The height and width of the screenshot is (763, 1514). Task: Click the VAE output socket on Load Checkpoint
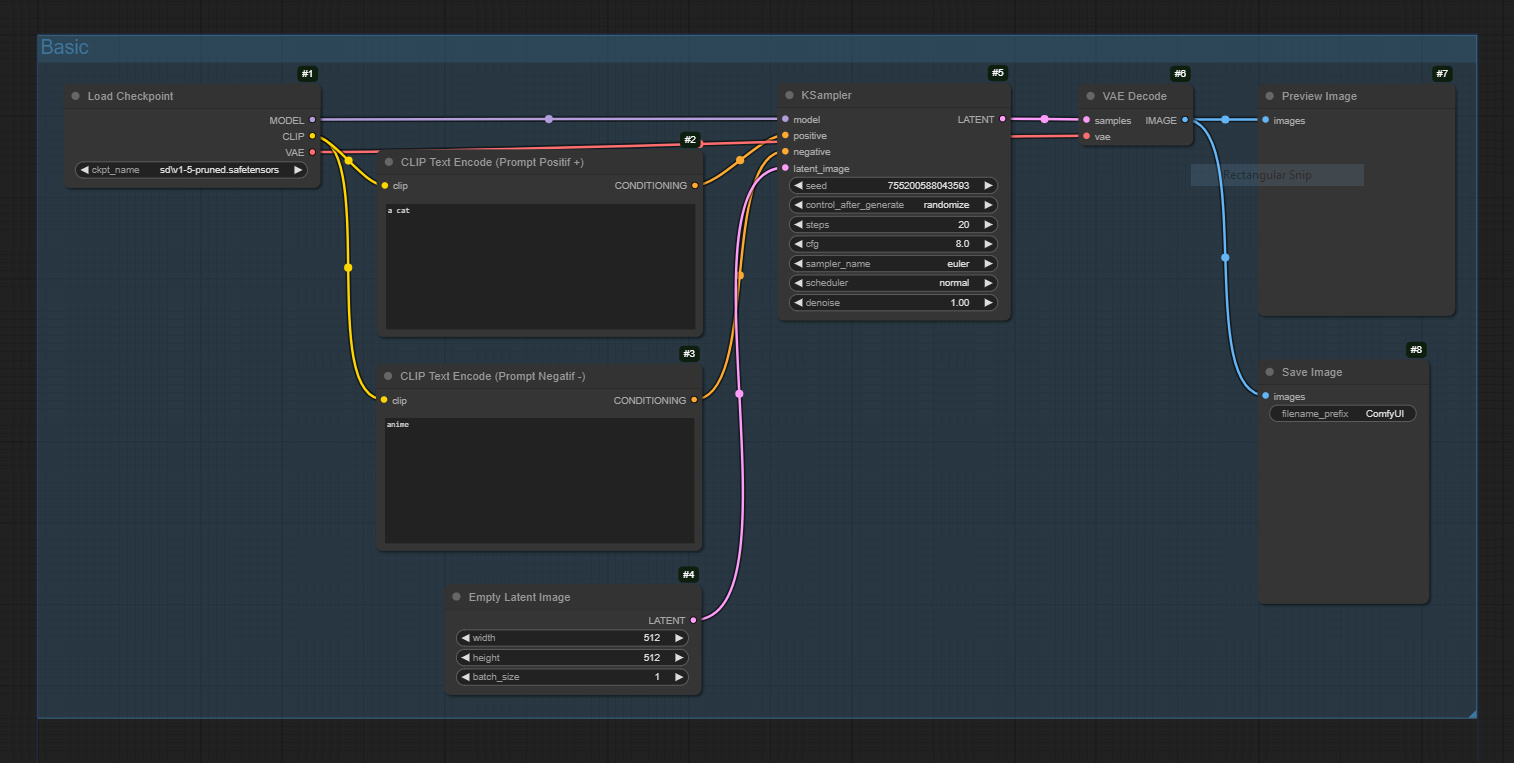(x=312, y=152)
